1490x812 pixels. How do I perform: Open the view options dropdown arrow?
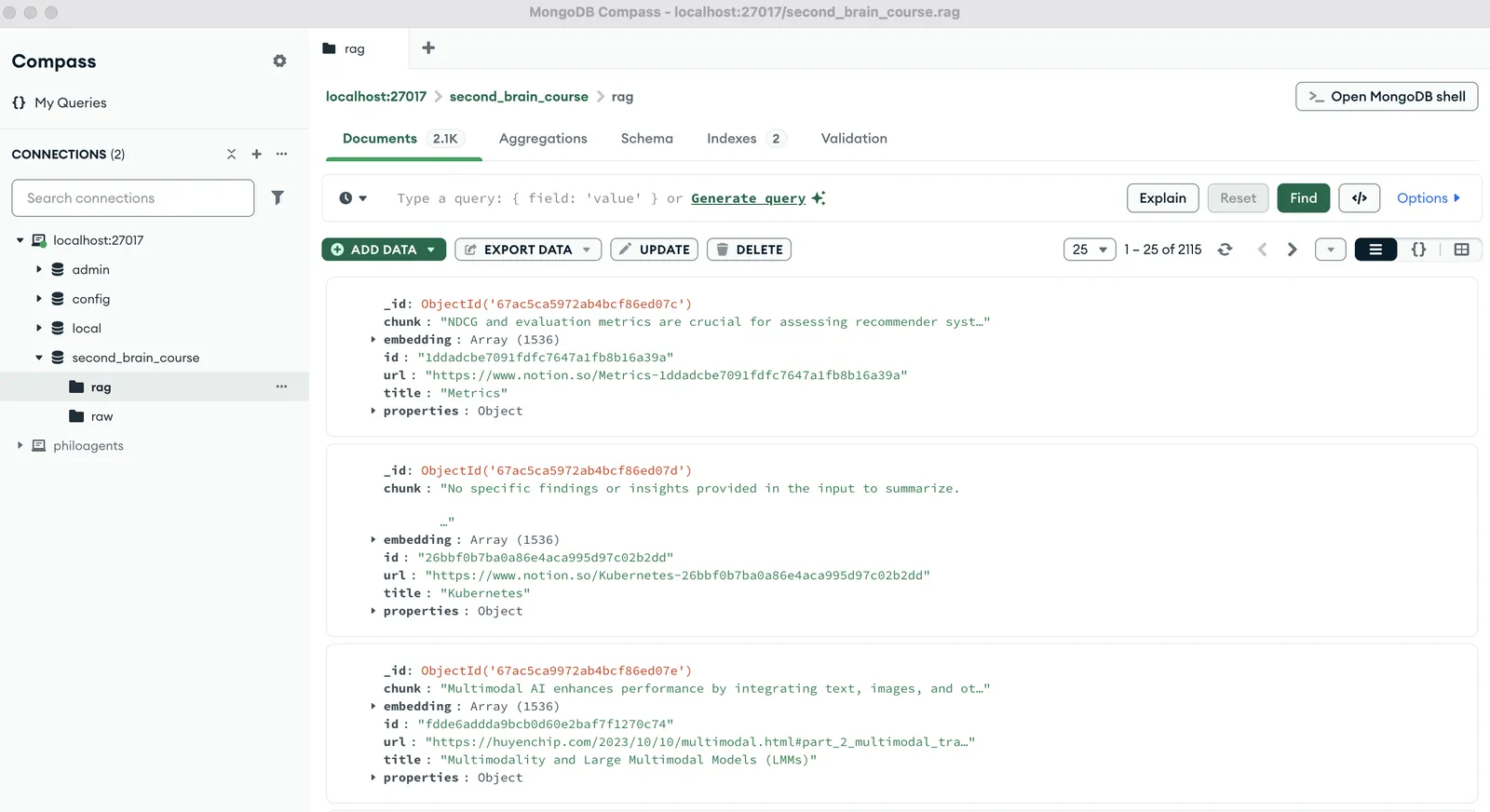coord(1330,250)
